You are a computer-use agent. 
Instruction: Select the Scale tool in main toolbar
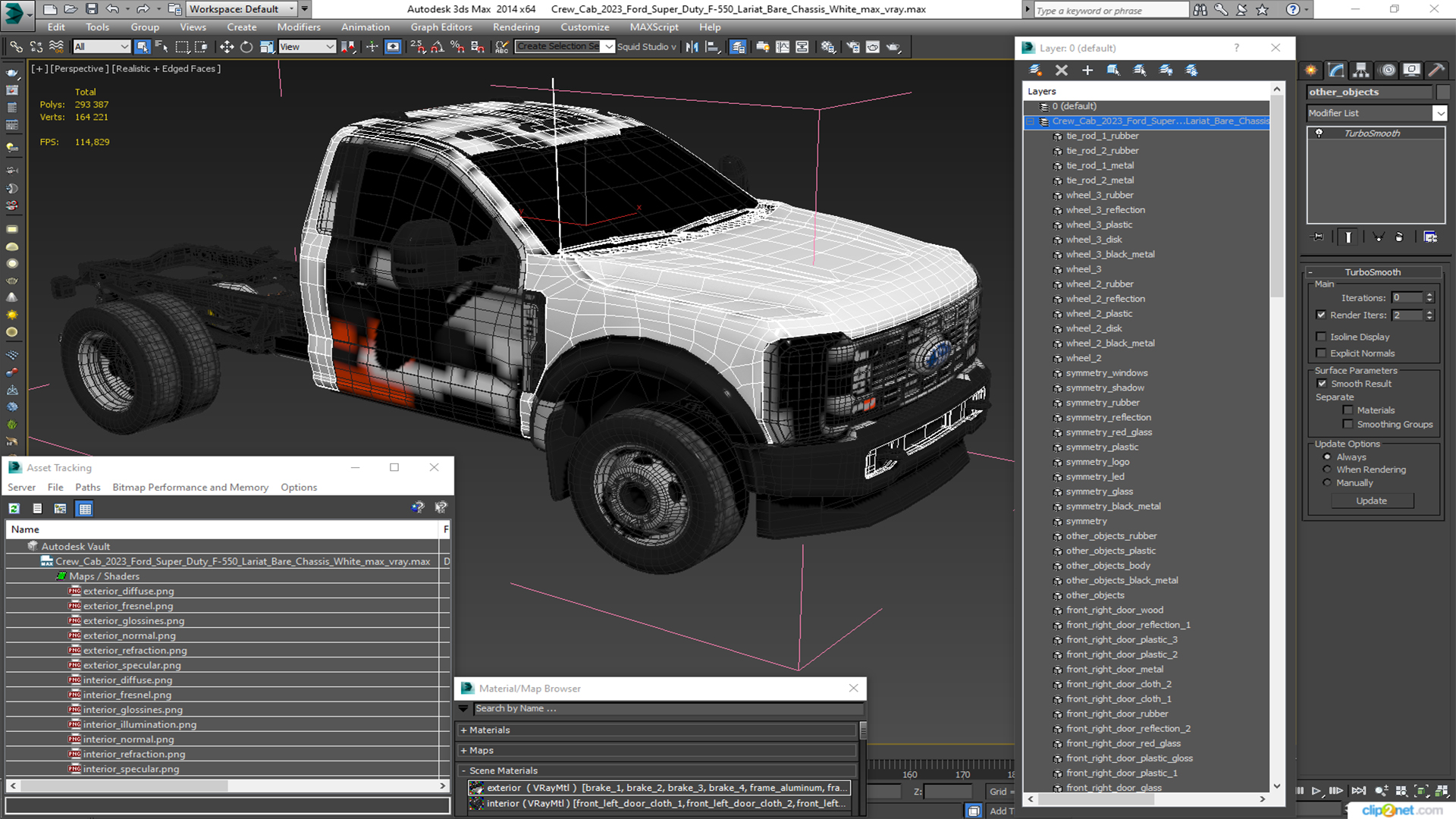coord(266,47)
